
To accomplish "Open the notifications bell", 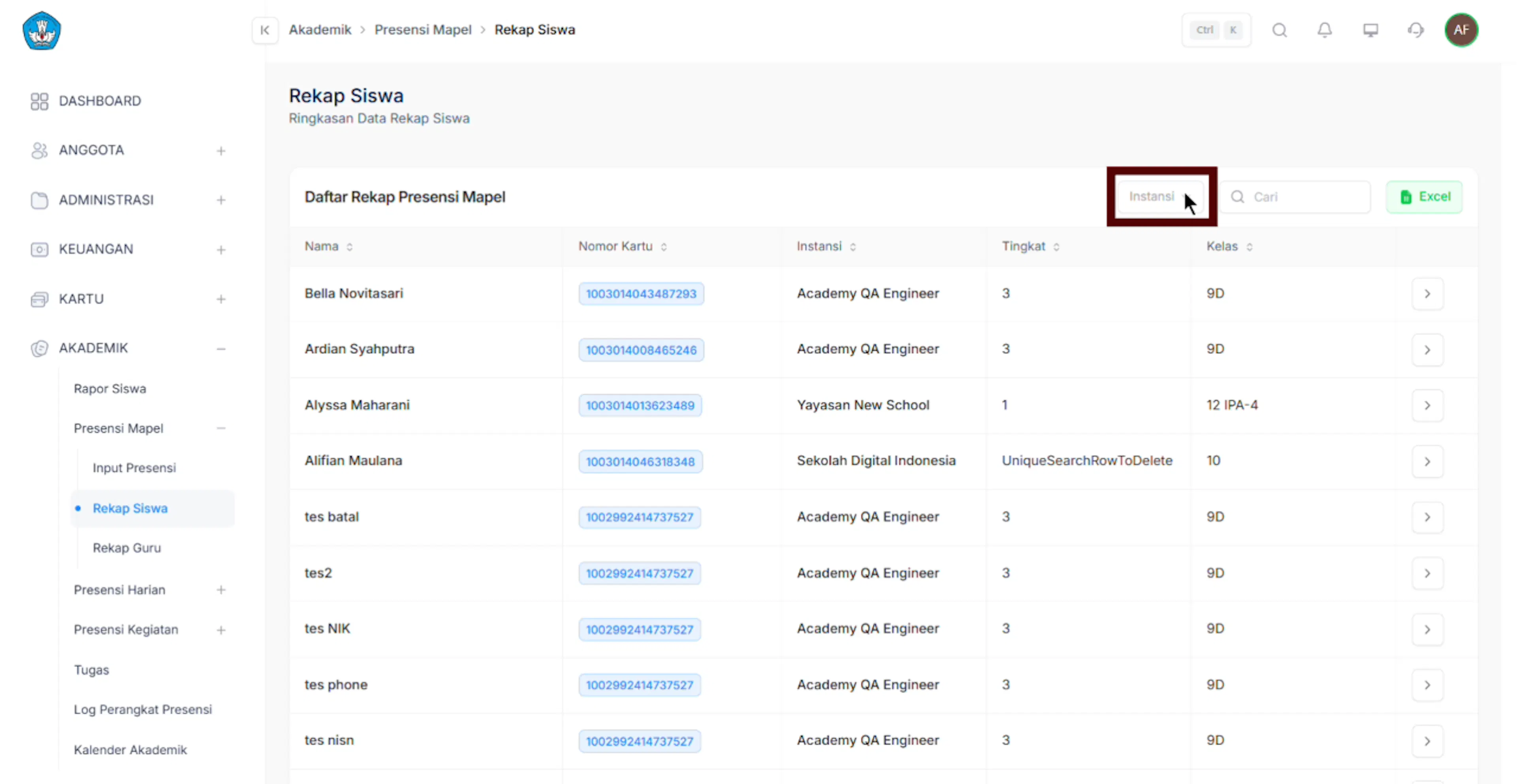I will [1325, 30].
